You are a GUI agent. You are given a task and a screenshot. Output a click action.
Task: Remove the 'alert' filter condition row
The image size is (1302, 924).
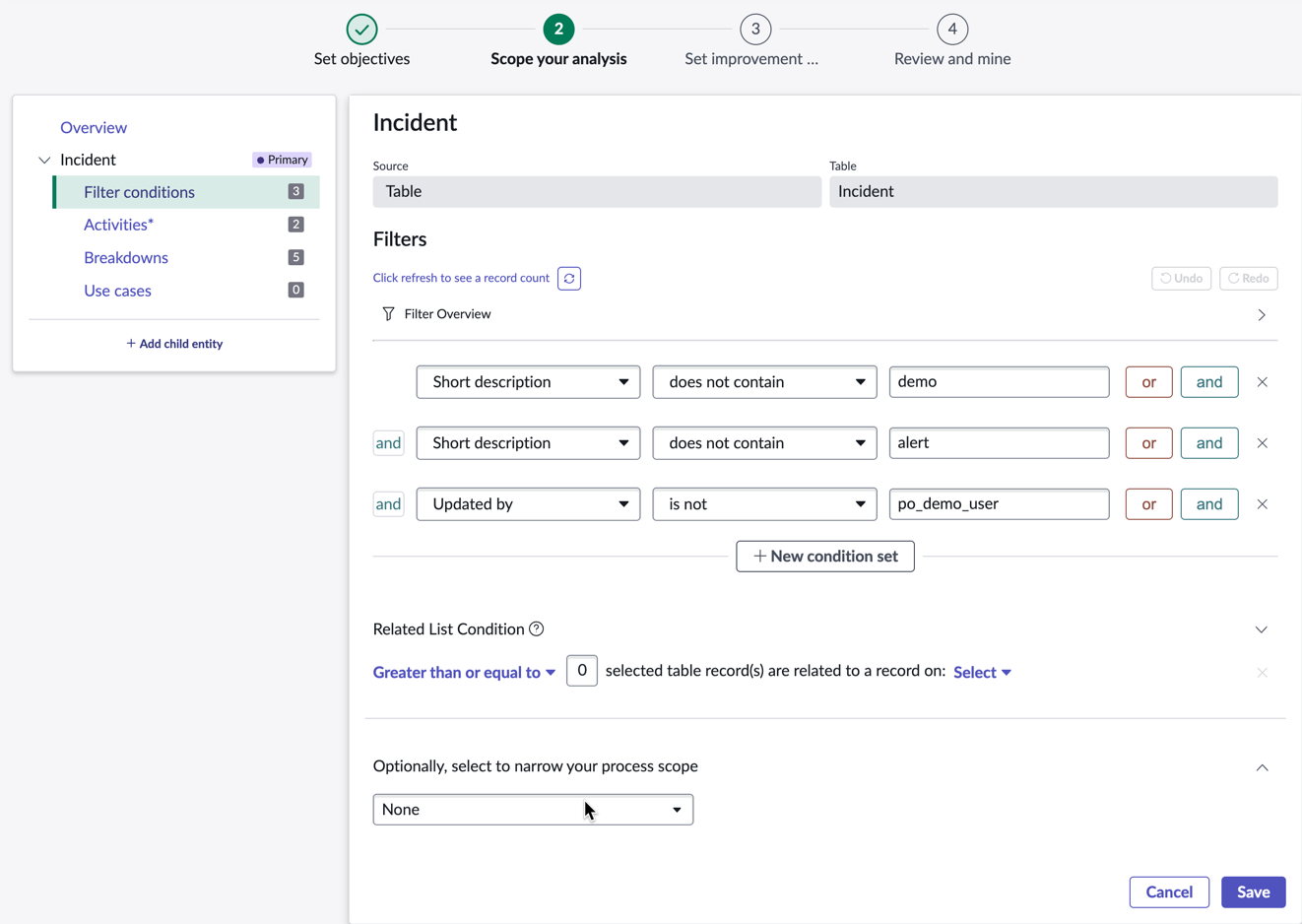tap(1262, 443)
